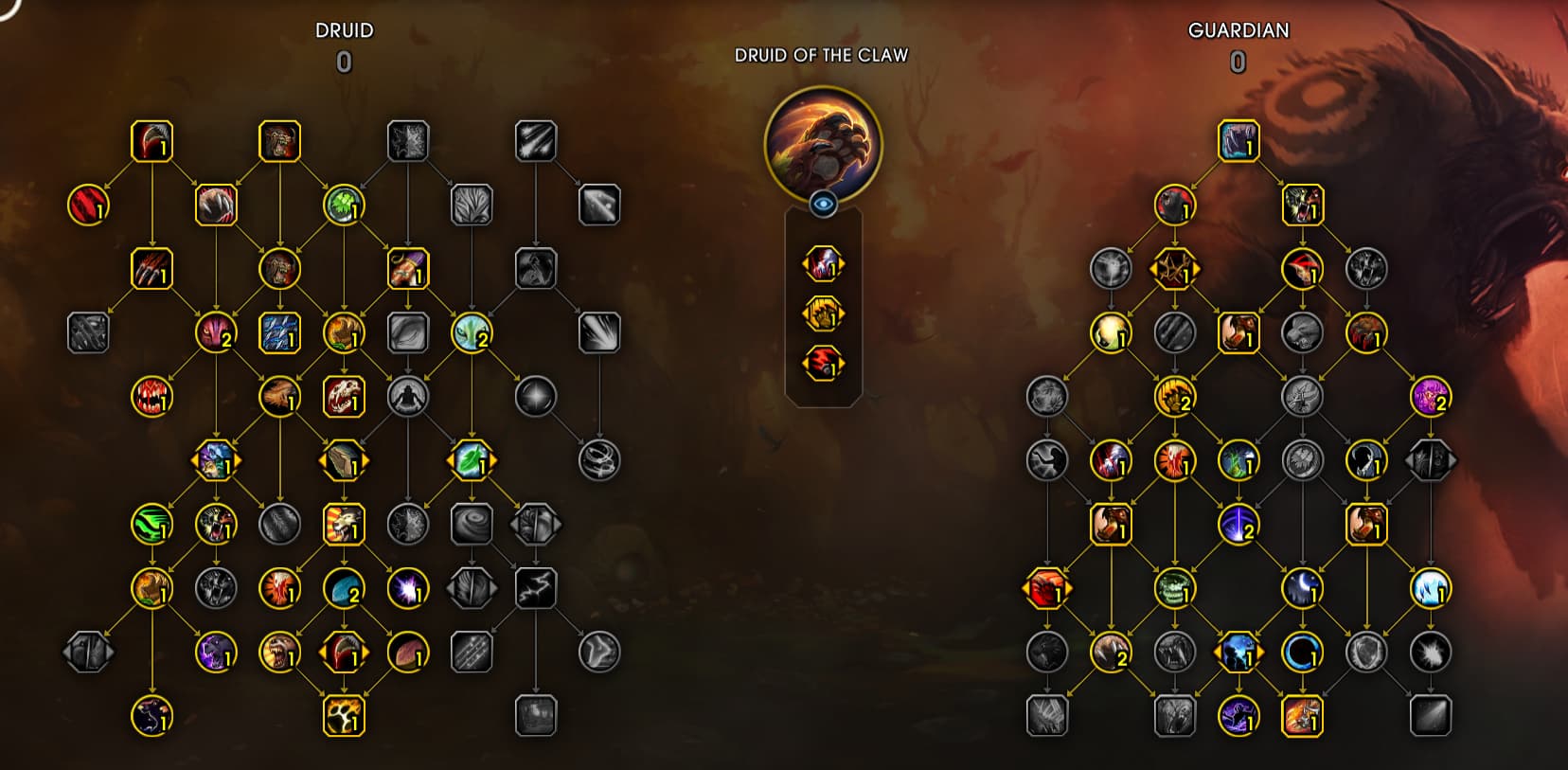Click the fiery sword square node in Guardian tree

click(1302, 716)
